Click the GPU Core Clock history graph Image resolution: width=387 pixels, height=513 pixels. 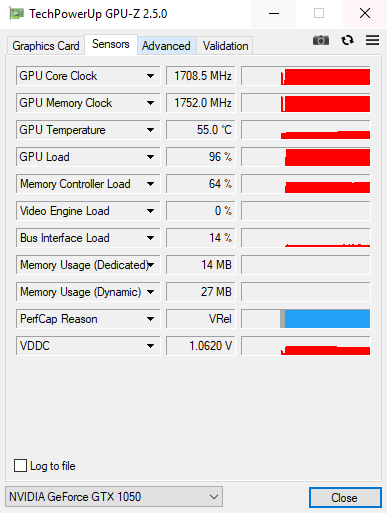[306, 76]
